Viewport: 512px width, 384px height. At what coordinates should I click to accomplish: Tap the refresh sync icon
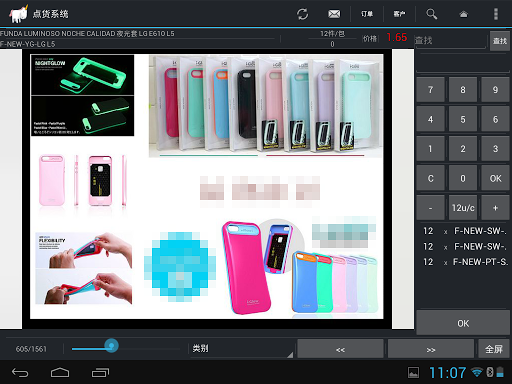click(302, 14)
